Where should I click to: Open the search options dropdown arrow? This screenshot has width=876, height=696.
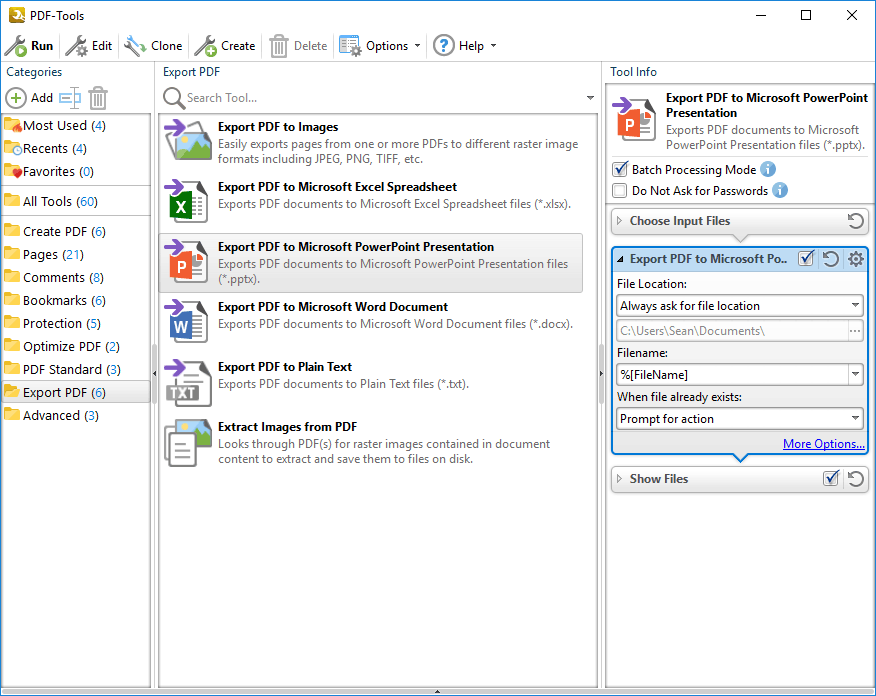point(590,98)
